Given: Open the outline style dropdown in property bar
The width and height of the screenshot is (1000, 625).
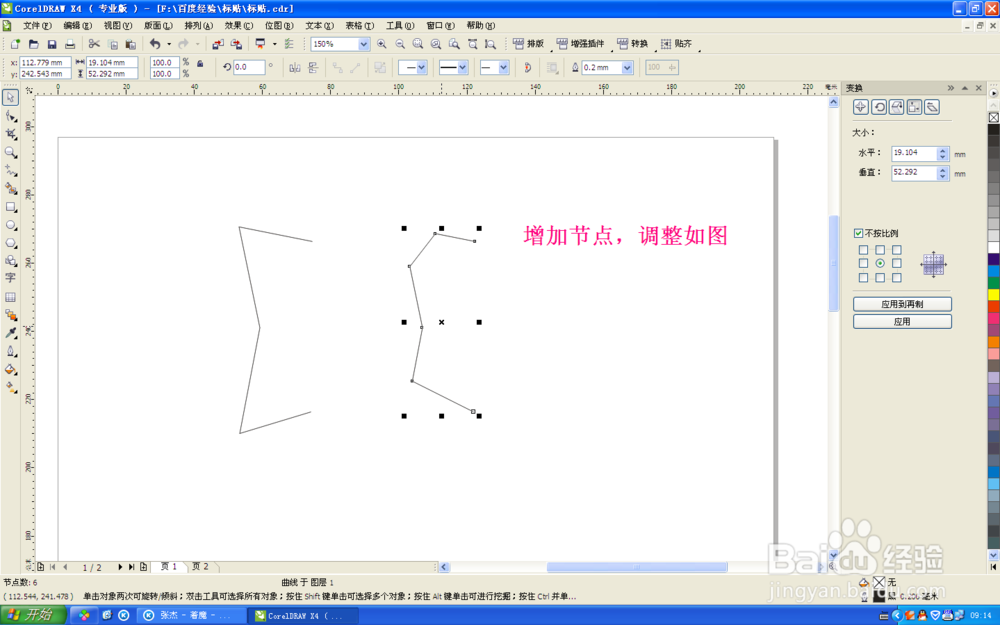Looking at the screenshot, I should pyautogui.click(x=462, y=66).
